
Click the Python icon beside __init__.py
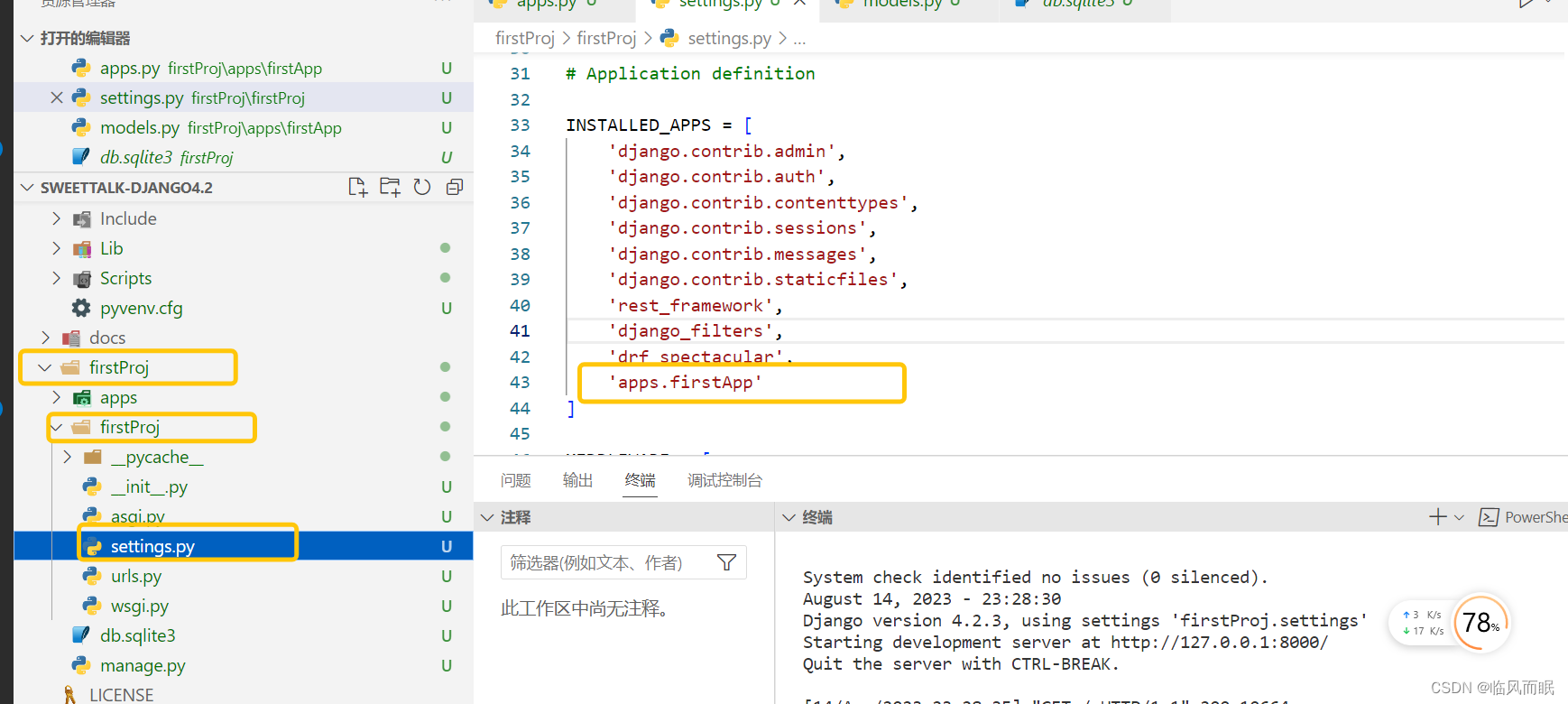pos(92,486)
